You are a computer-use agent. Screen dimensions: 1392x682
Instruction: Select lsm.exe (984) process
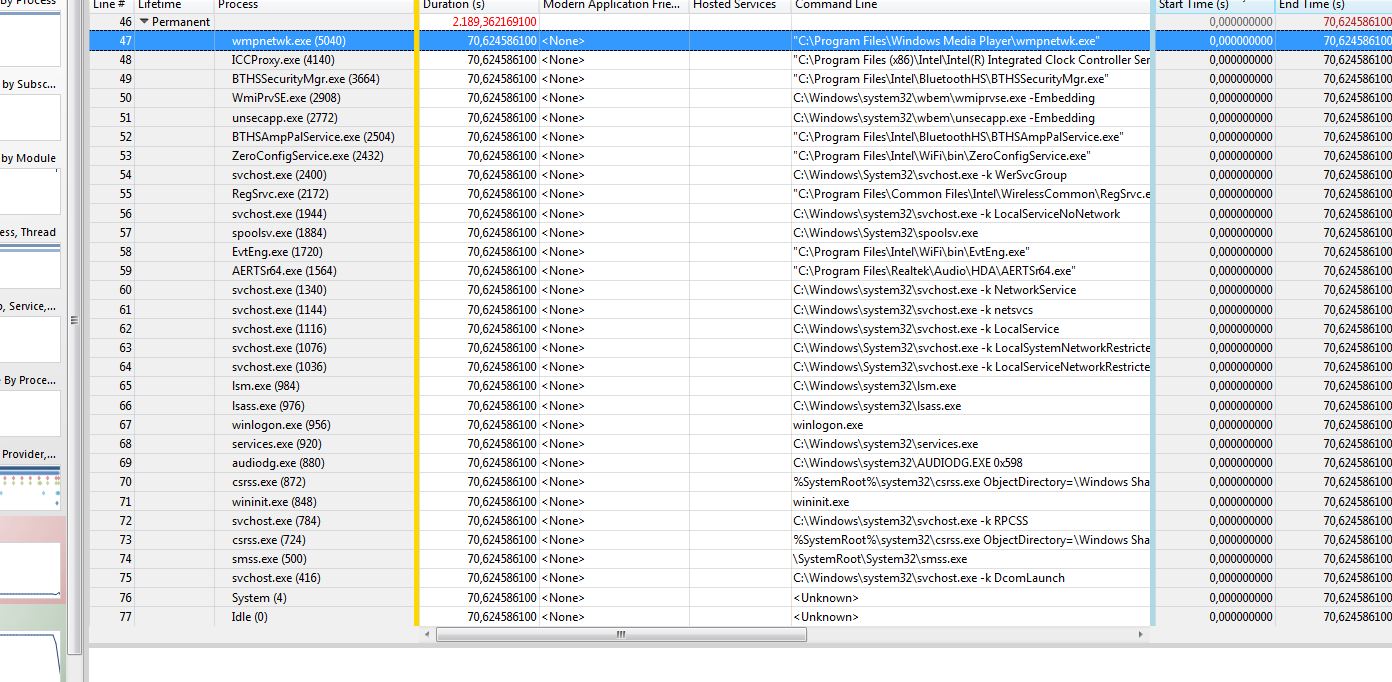tap(265, 386)
